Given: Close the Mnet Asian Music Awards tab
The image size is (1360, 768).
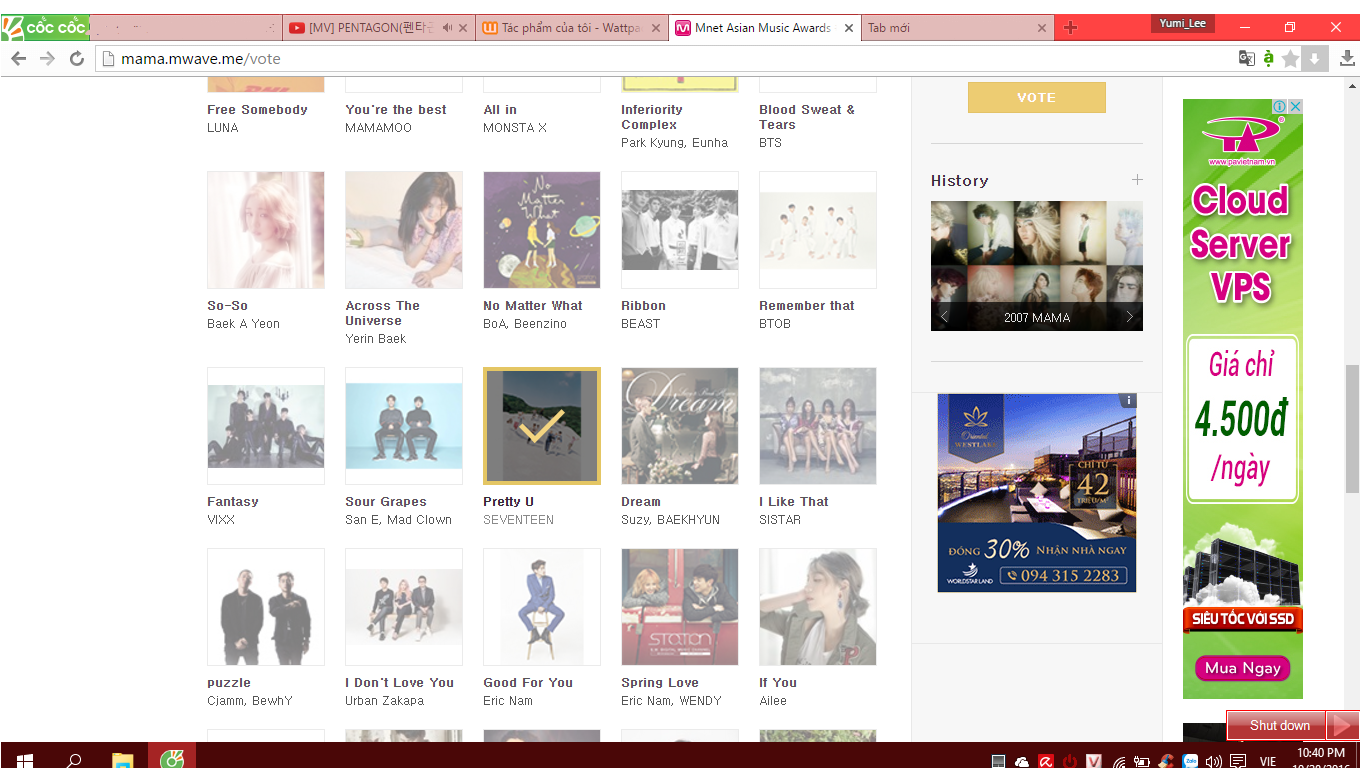Looking at the screenshot, I should 849,28.
